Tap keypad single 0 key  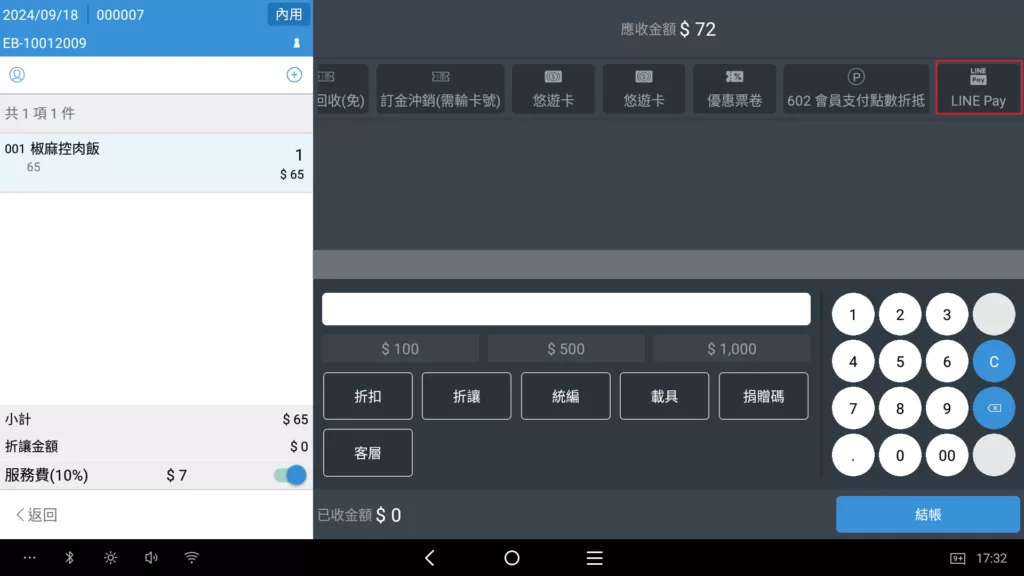click(x=900, y=455)
